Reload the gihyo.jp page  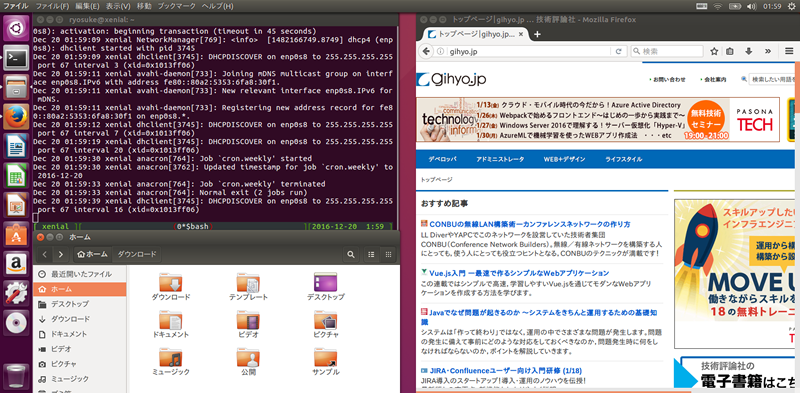[618, 51]
